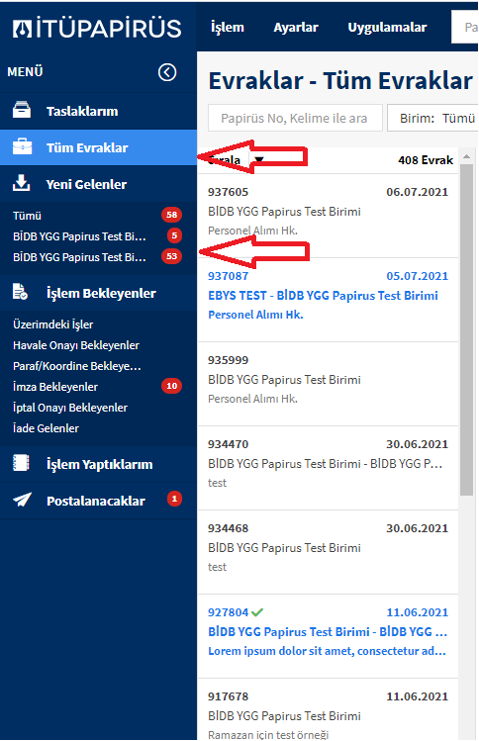Open Paraf/Koordine Bekleyenler
Image resolution: width=479 pixels, height=741 pixels.
[x=77, y=366]
